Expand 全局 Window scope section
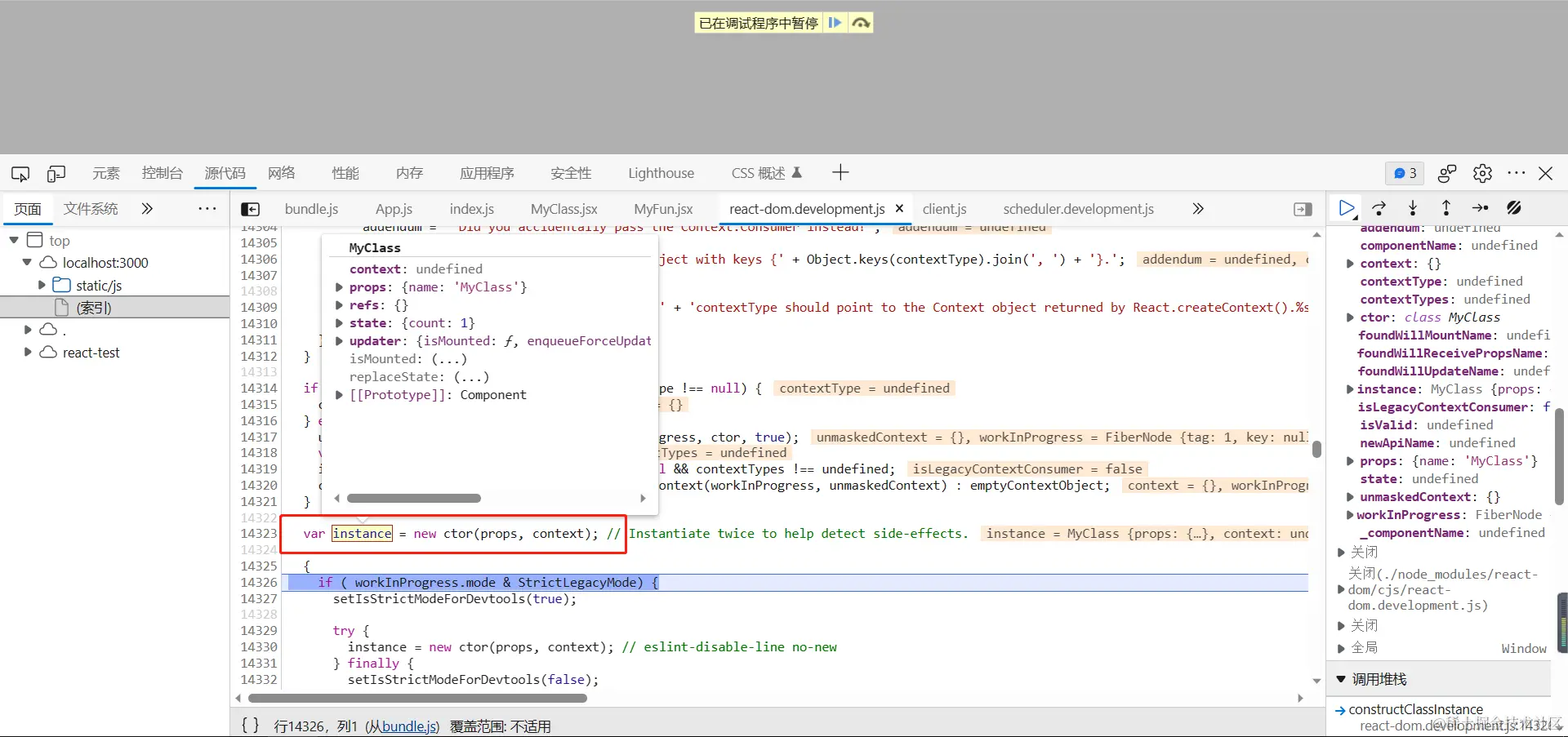This screenshot has height=737, width=1568. (1341, 649)
